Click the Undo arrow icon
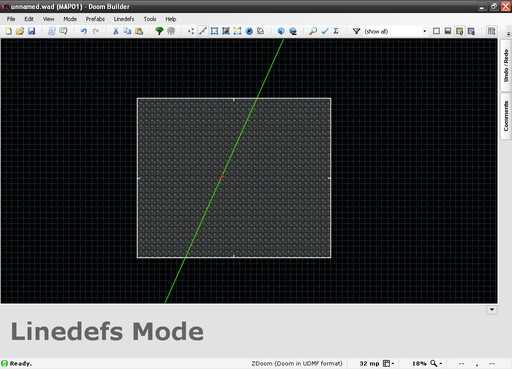Viewport: 512px width, 369px height. (x=84, y=31)
